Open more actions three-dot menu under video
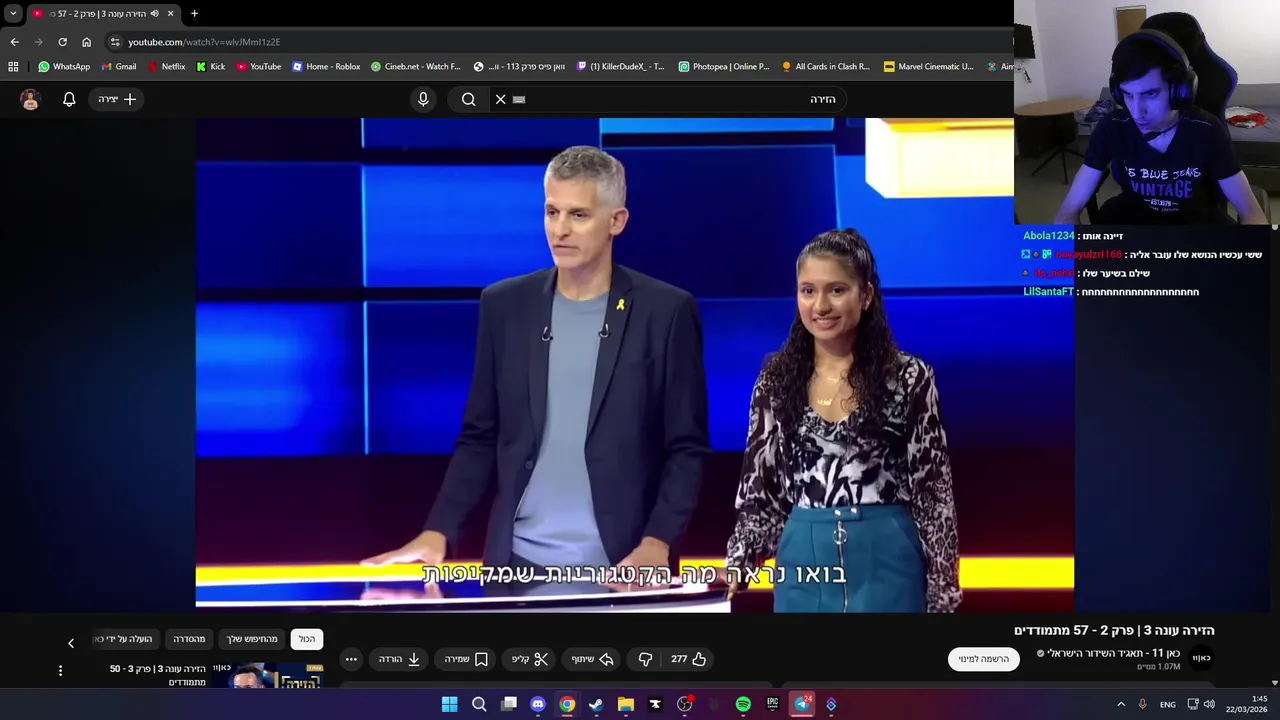 click(351, 659)
